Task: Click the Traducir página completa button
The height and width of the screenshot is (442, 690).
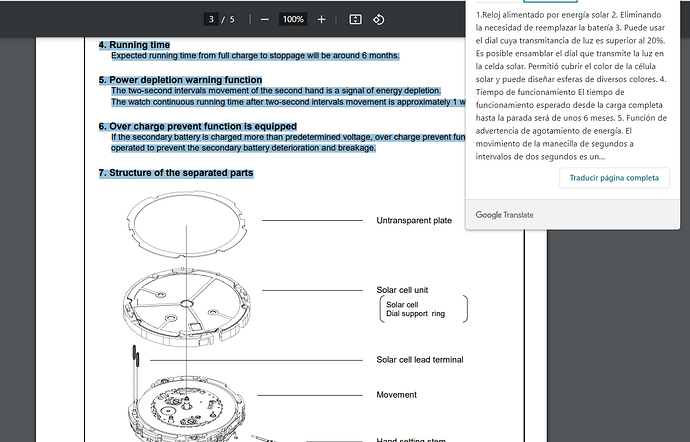Action: [x=614, y=178]
